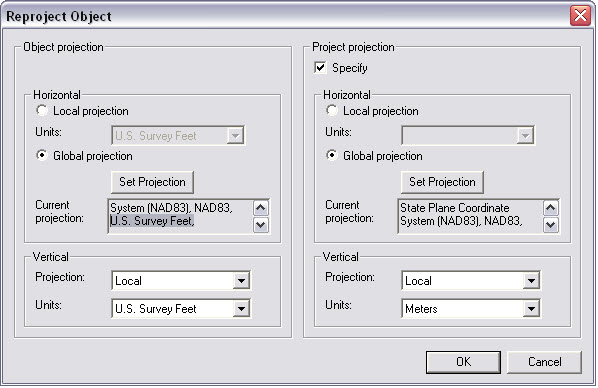Open the project Vertical Units Meters dropdown
This screenshot has width=598, height=388.
tap(471, 309)
